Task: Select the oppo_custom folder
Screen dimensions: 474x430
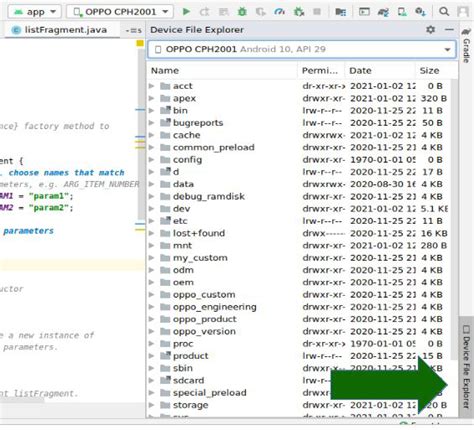Action: [298, 294]
